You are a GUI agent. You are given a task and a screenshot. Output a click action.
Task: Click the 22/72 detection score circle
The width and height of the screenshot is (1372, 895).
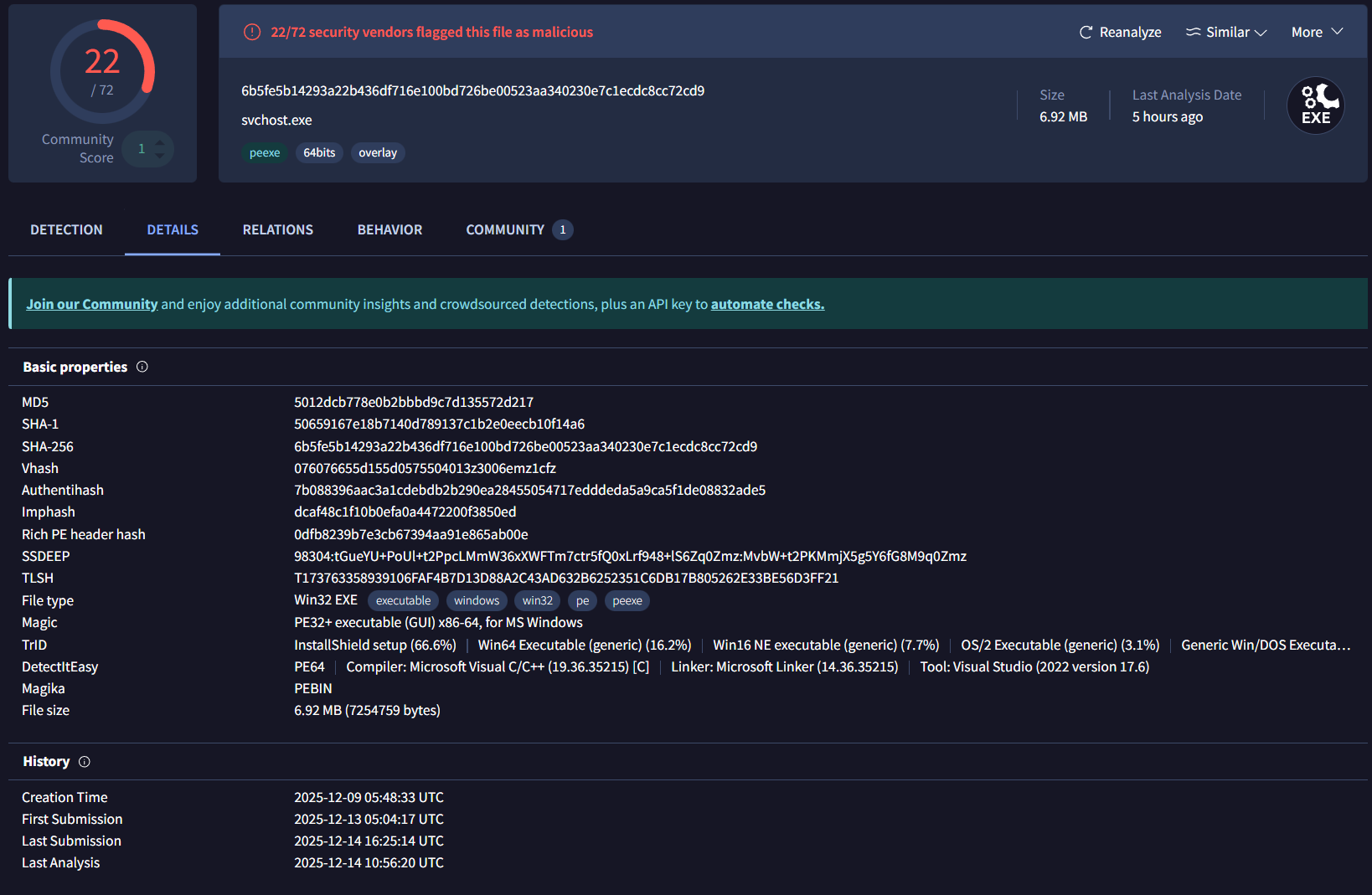(102, 70)
